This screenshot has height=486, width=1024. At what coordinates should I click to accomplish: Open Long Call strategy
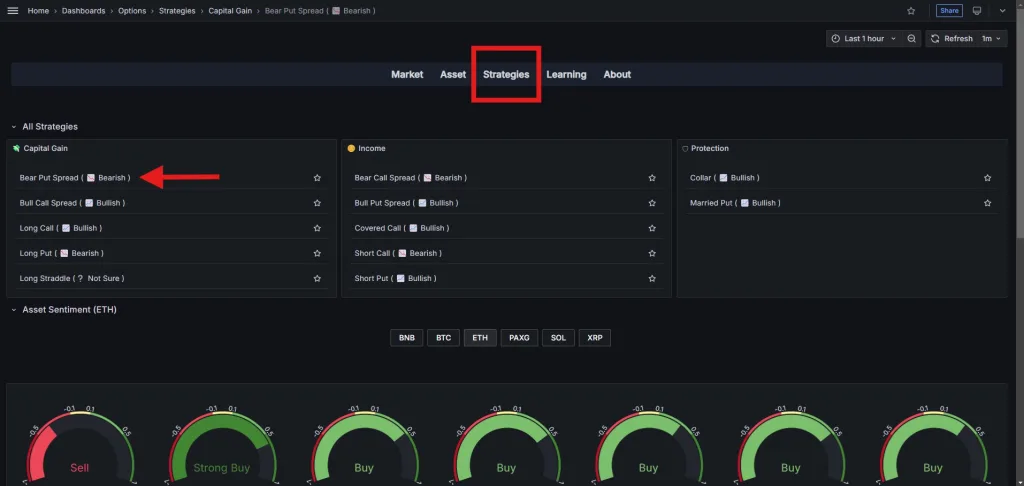click(x=61, y=228)
